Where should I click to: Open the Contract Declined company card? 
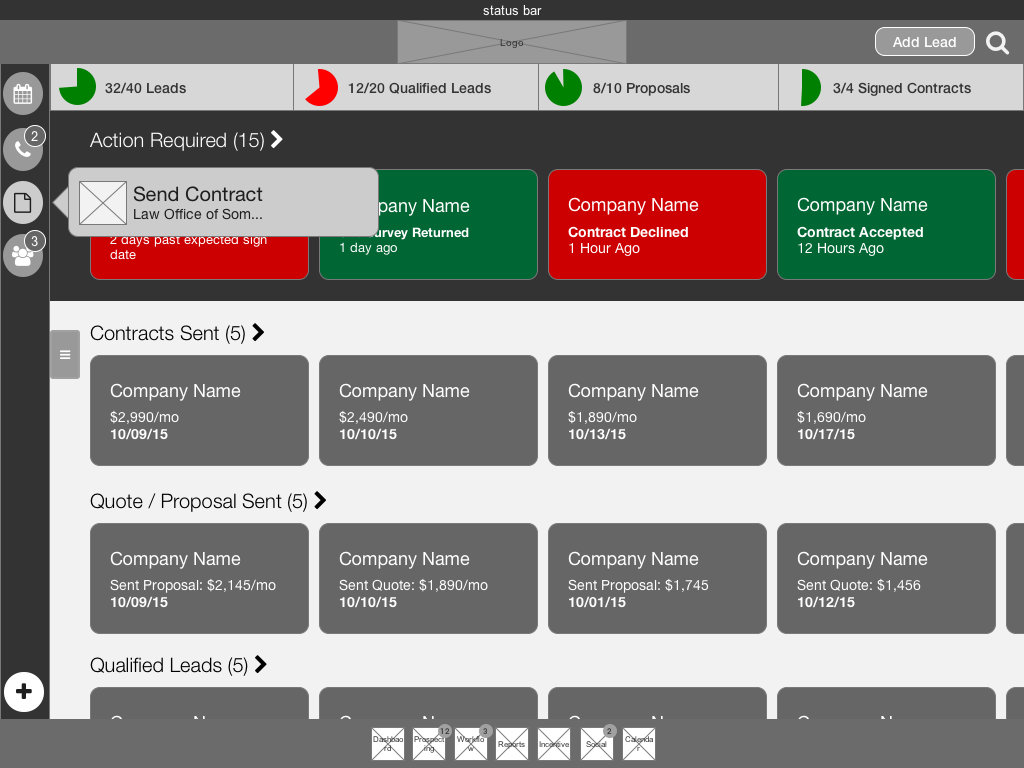(x=657, y=225)
